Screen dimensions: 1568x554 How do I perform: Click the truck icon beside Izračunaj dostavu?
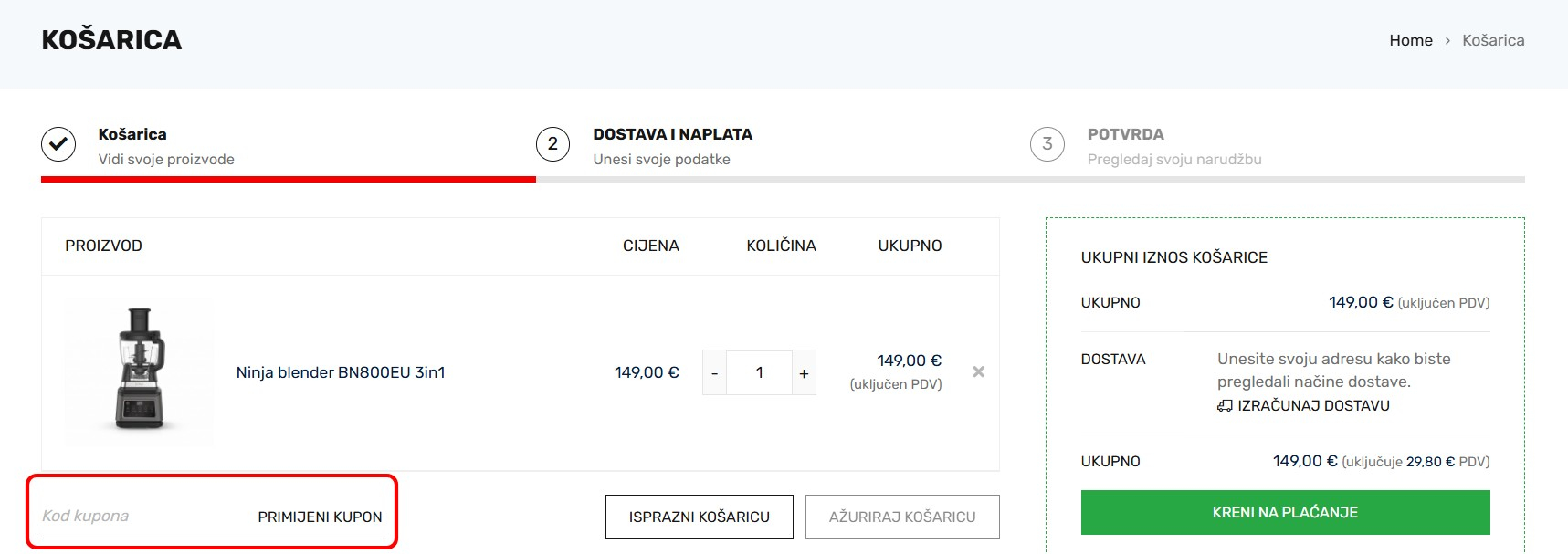[1225, 406]
